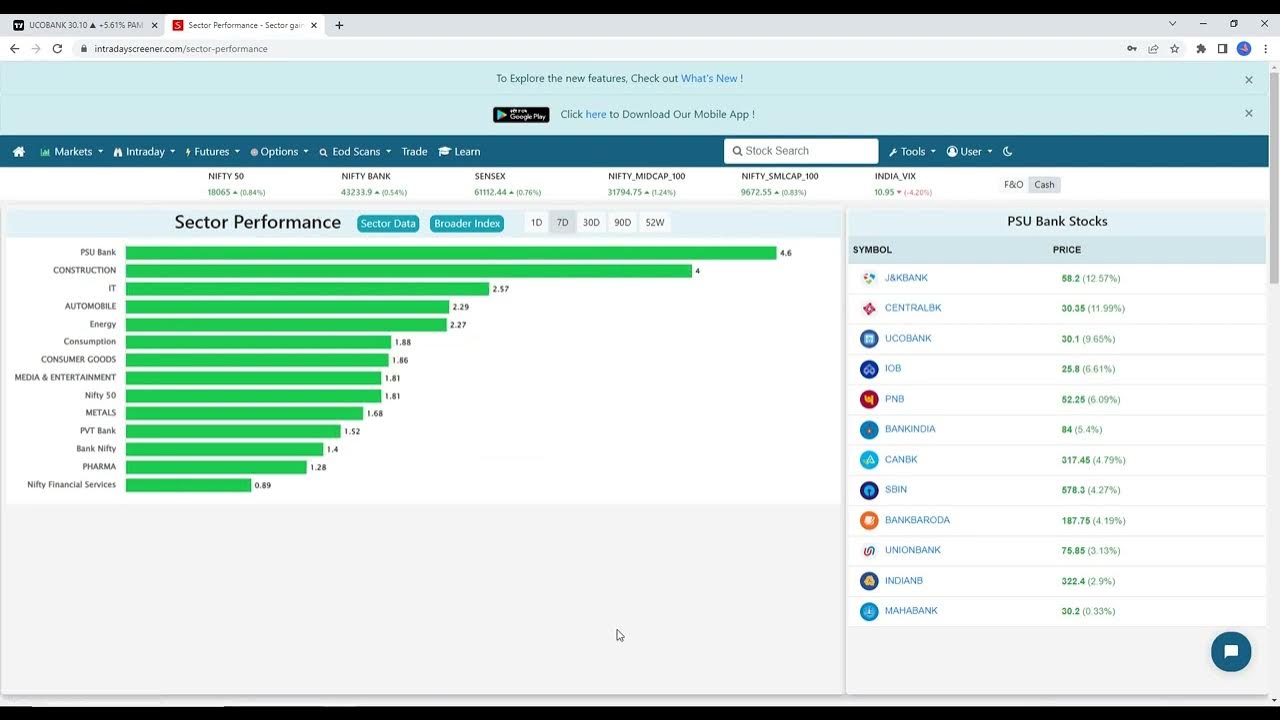The image size is (1280, 720).
Task: Expand the Futures dropdown menu
Action: 212,152
